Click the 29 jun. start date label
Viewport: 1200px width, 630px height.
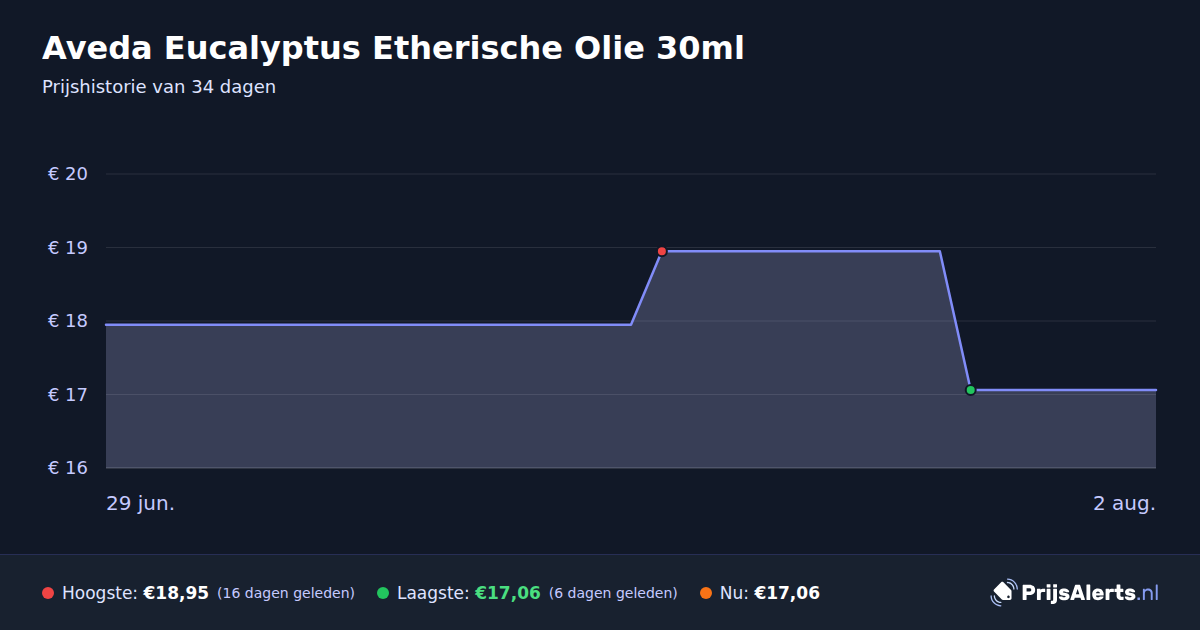tap(141, 503)
